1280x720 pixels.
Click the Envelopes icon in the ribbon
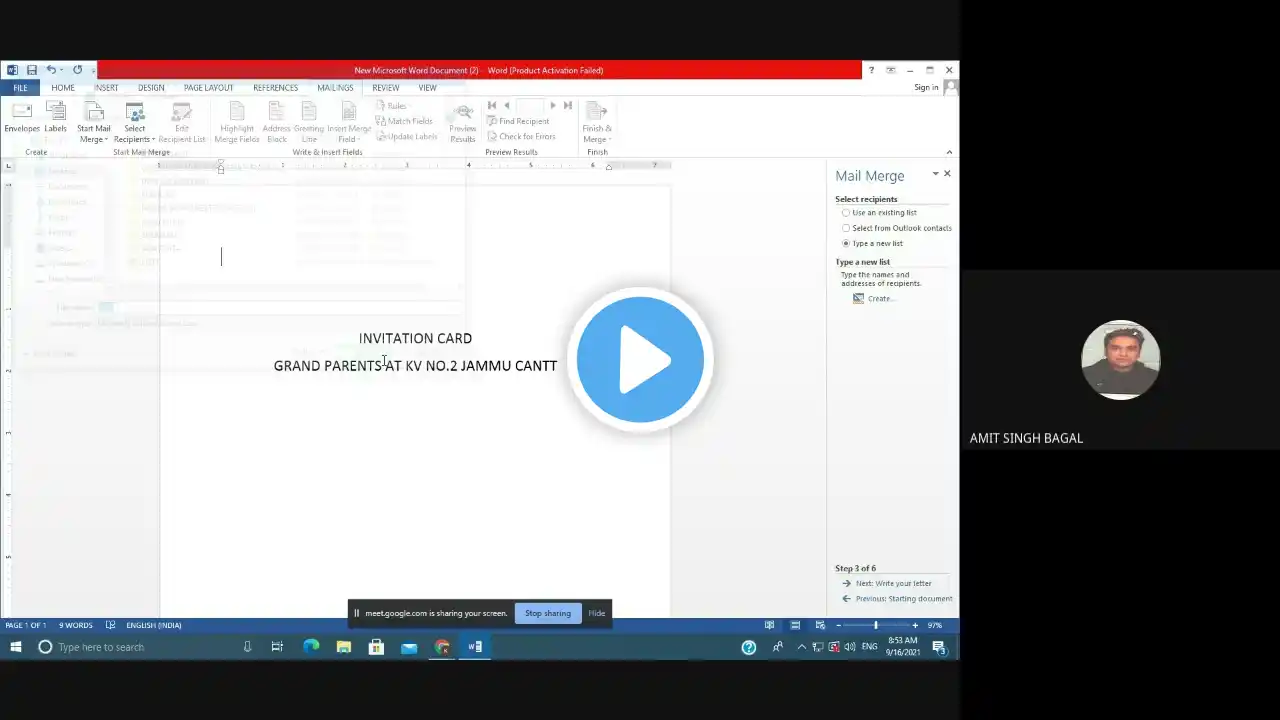[x=21, y=118]
